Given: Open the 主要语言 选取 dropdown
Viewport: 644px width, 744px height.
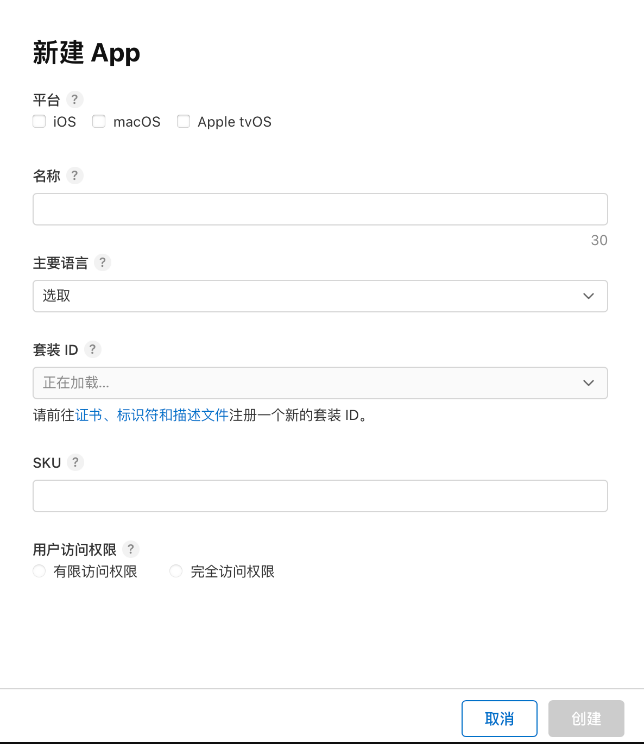Looking at the screenshot, I should (x=320, y=296).
